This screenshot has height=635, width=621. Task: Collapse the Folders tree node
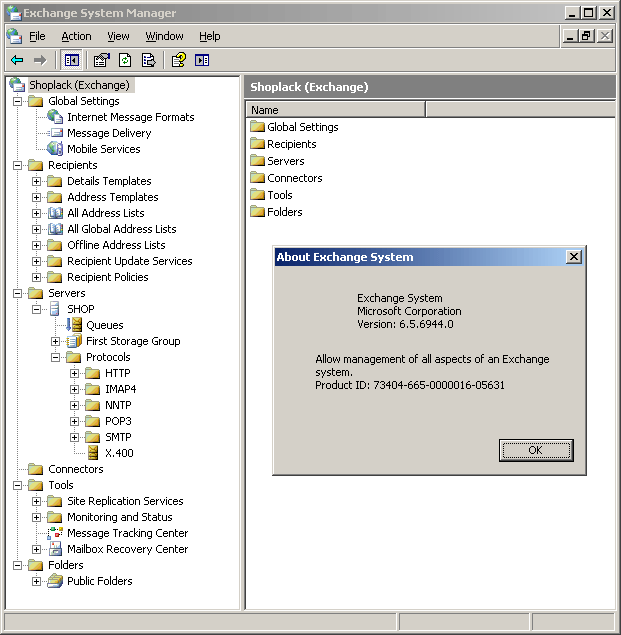click(x=17, y=565)
